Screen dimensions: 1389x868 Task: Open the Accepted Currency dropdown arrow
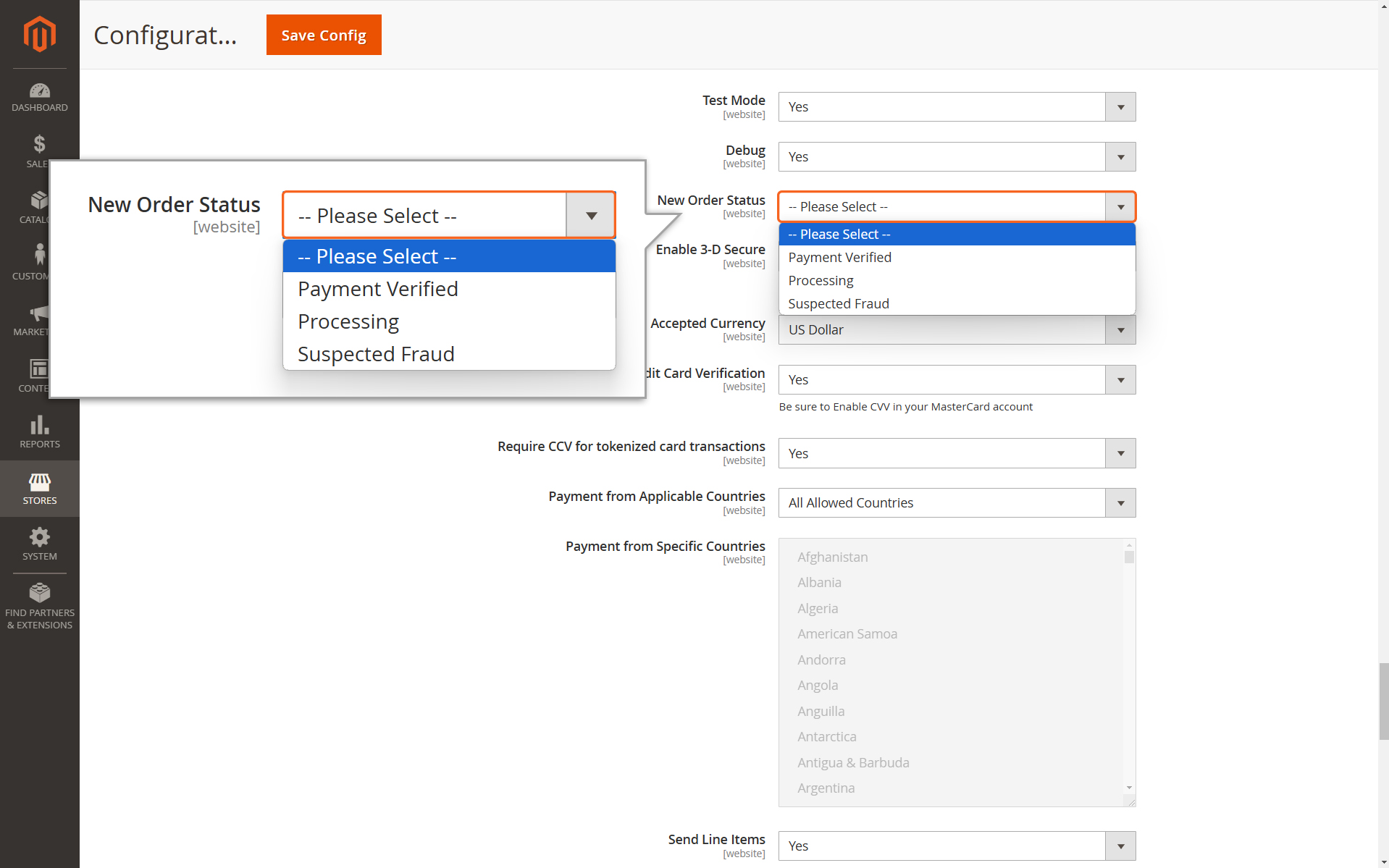[x=1120, y=330]
